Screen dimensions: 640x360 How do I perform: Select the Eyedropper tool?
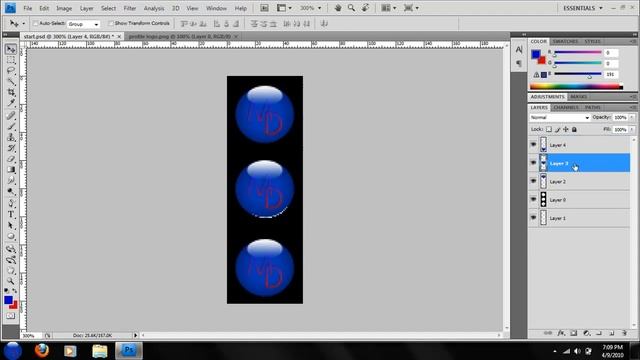coord(11,103)
